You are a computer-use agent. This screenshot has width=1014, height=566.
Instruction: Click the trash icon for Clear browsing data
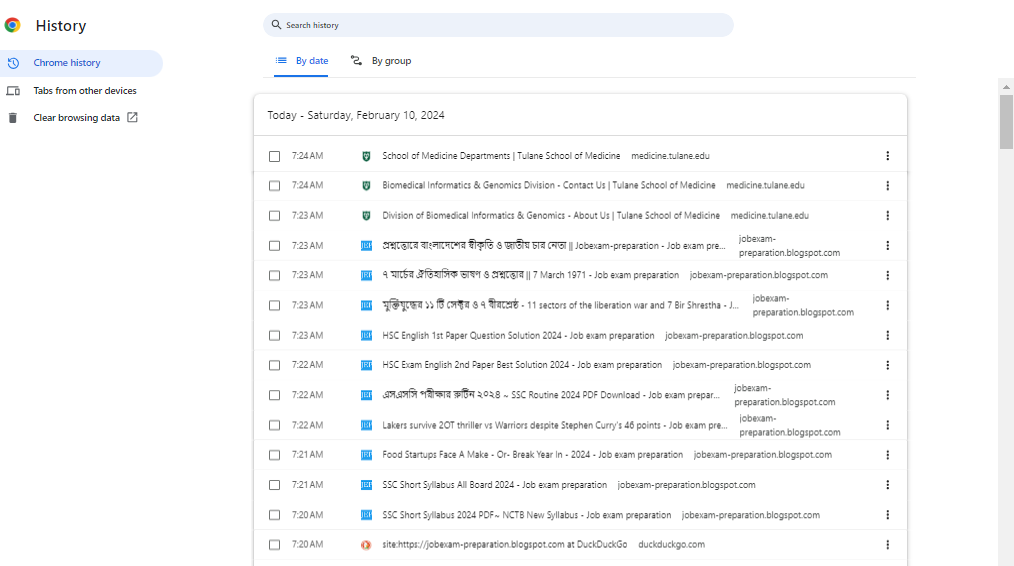click(13, 118)
